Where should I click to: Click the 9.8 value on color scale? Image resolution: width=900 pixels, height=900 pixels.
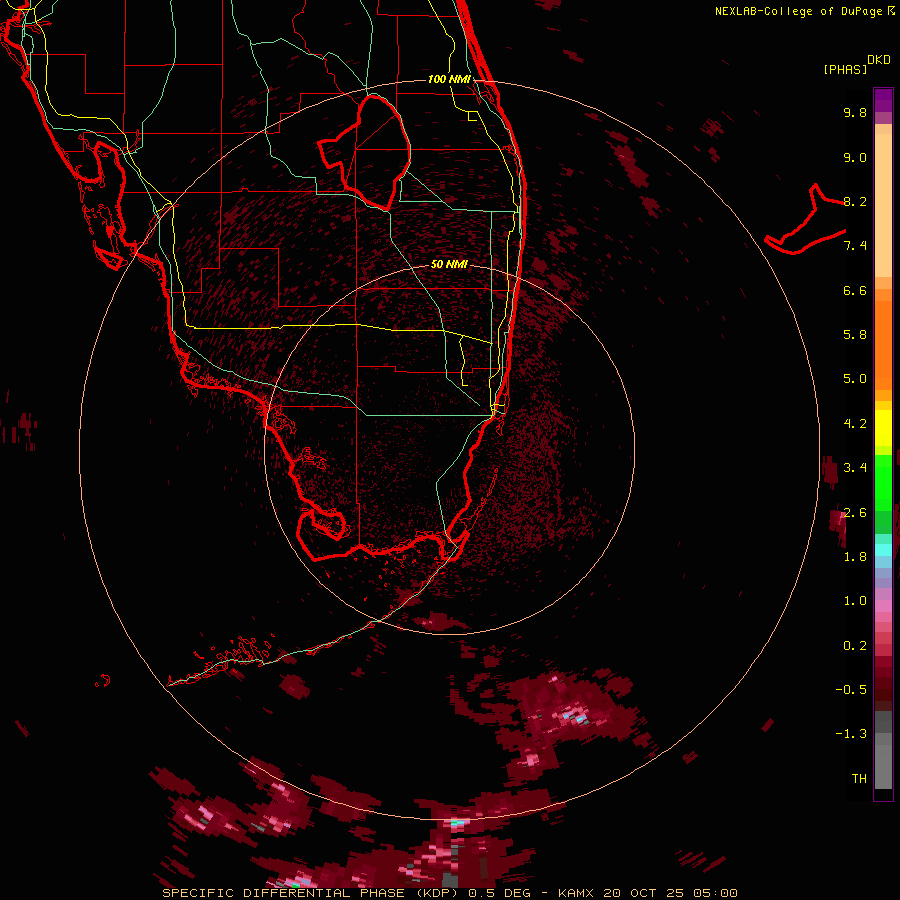click(x=855, y=112)
